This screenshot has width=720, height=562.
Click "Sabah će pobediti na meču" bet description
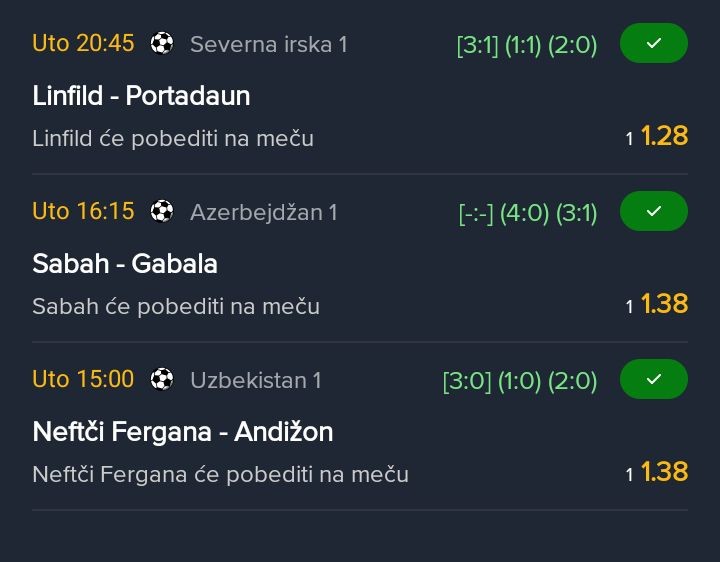176,306
